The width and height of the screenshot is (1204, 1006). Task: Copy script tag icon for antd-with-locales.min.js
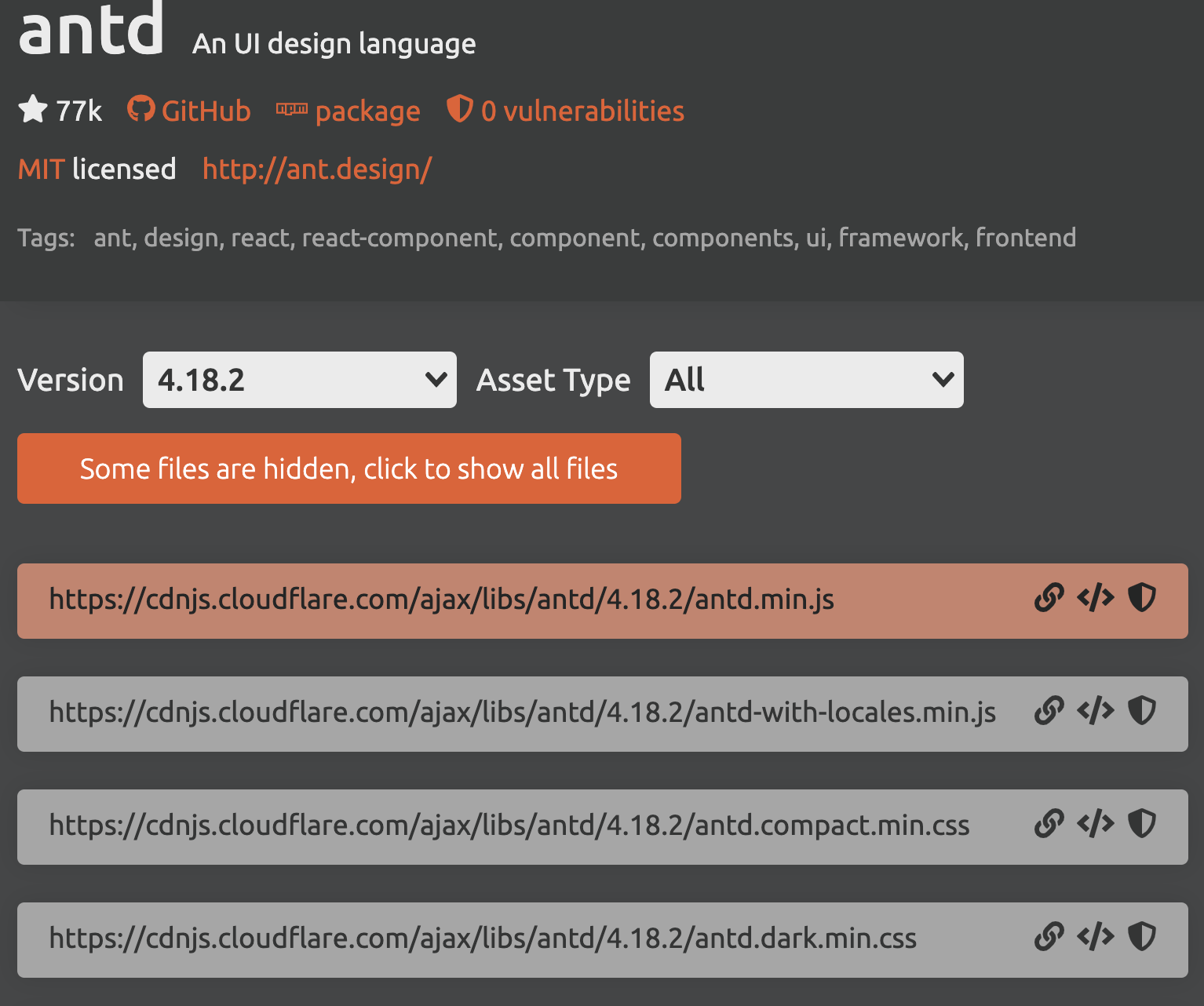click(1096, 711)
